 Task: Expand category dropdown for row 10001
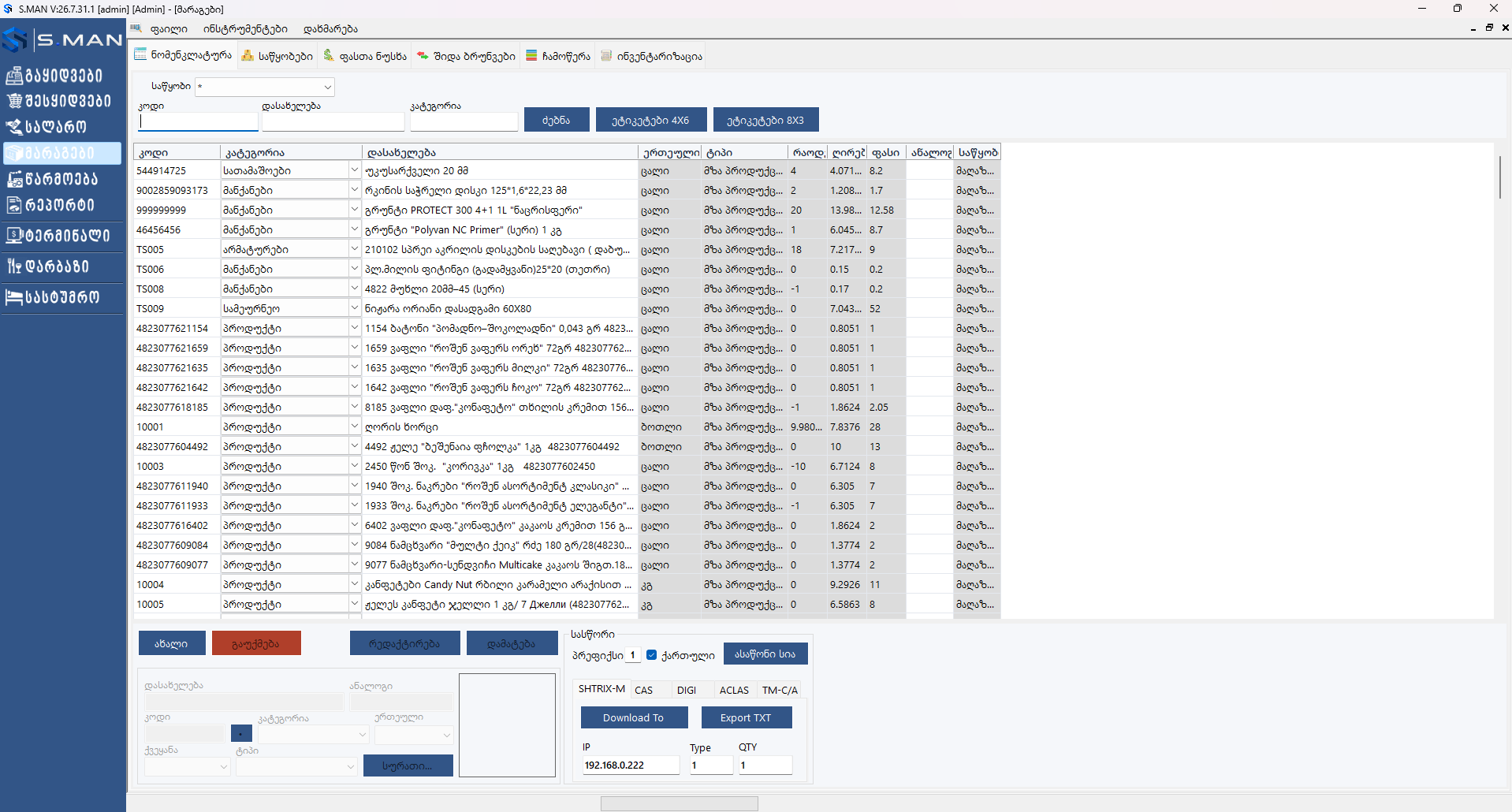pyautogui.click(x=354, y=426)
